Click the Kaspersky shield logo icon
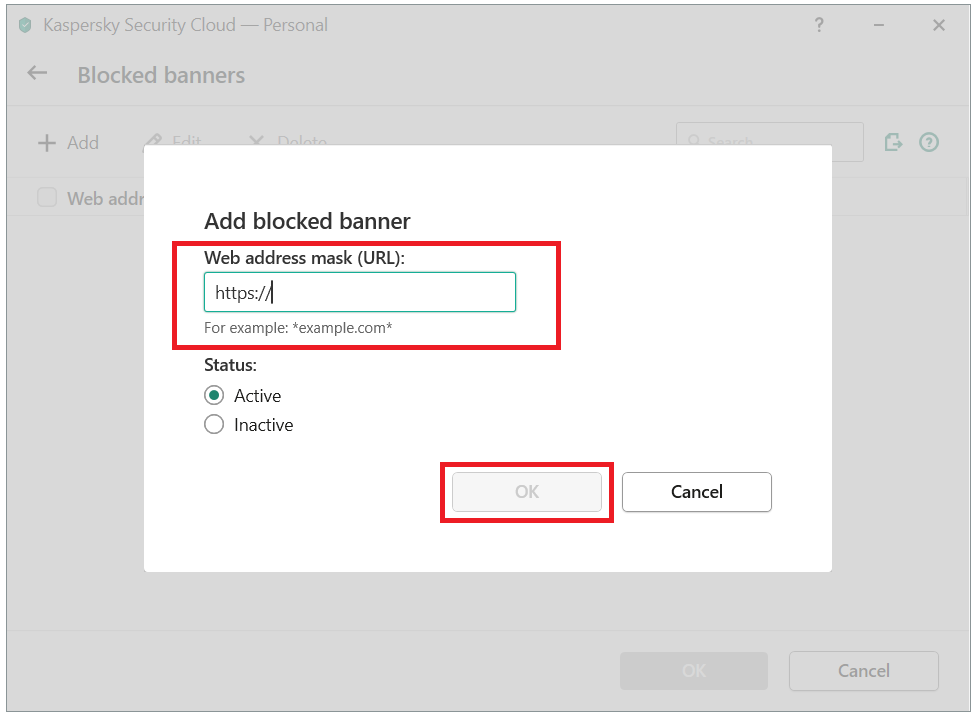The height and width of the screenshot is (719, 977). point(25,25)
